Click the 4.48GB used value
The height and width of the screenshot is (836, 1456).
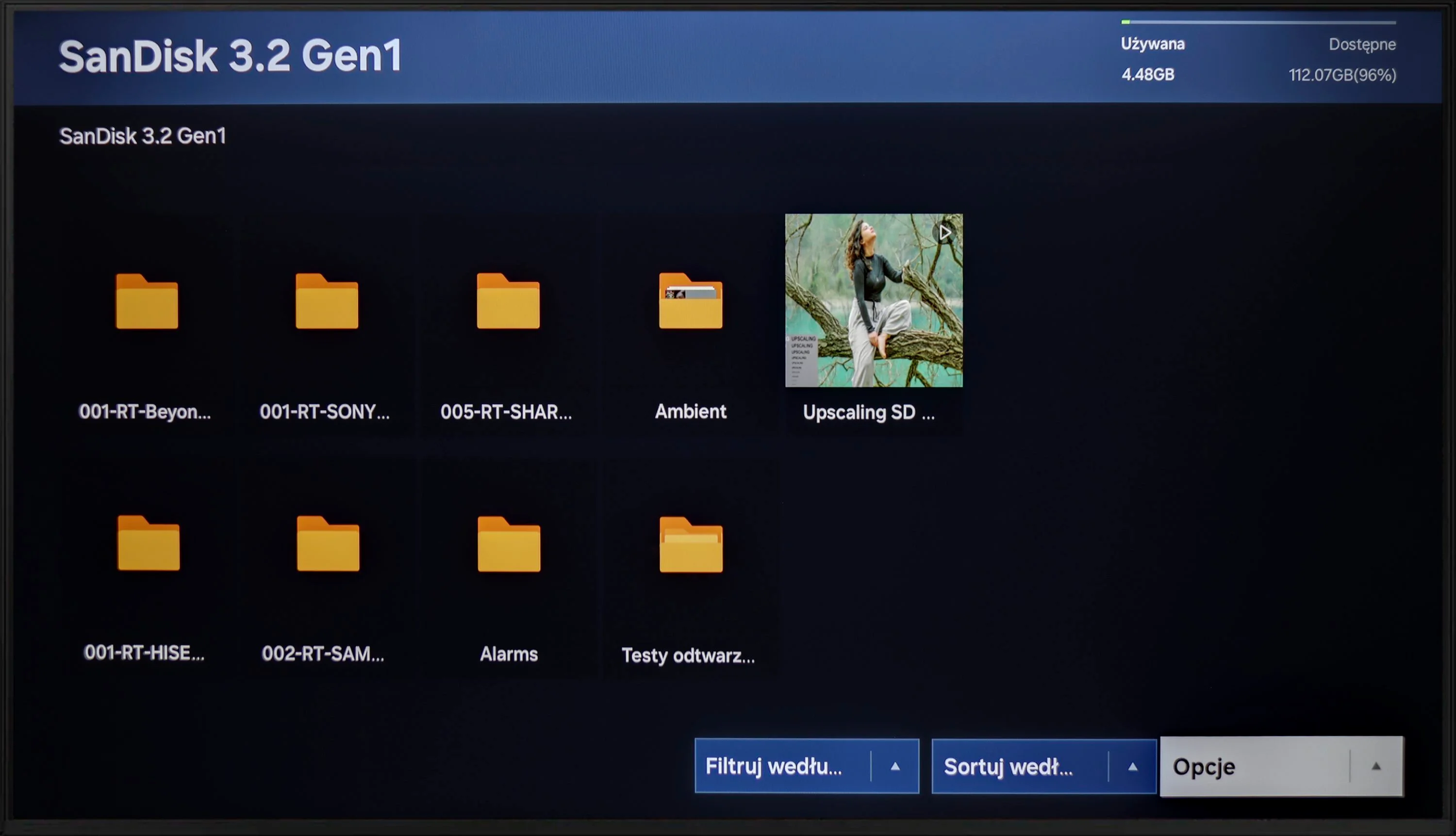click(x=1147, y=75)
